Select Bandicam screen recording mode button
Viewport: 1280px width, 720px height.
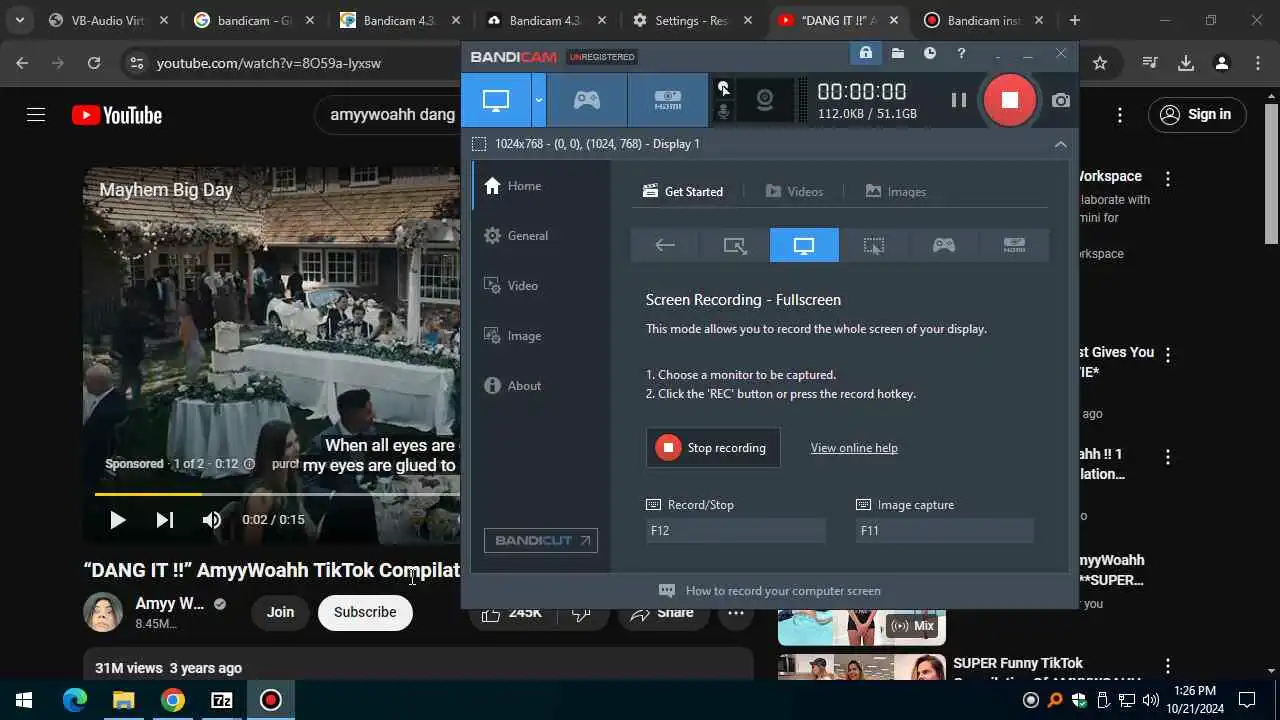(496, 100)
